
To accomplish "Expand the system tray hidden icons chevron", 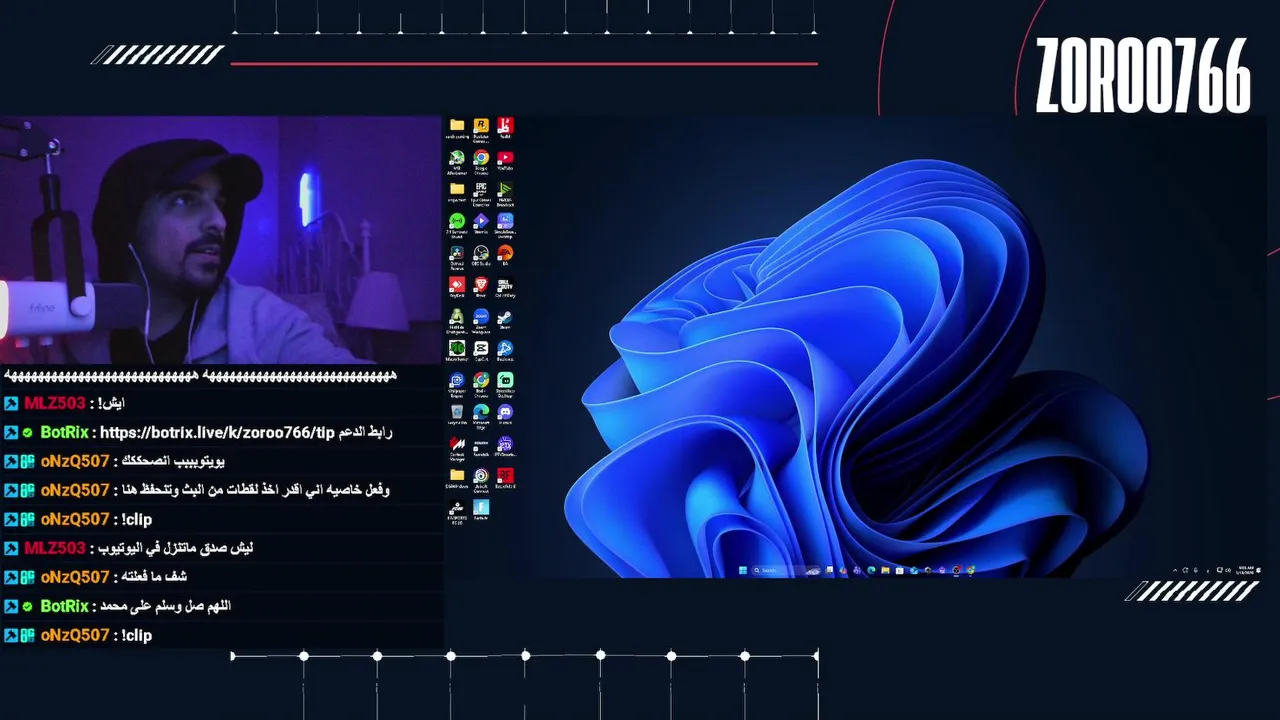I will click(x=1175, y=570).
